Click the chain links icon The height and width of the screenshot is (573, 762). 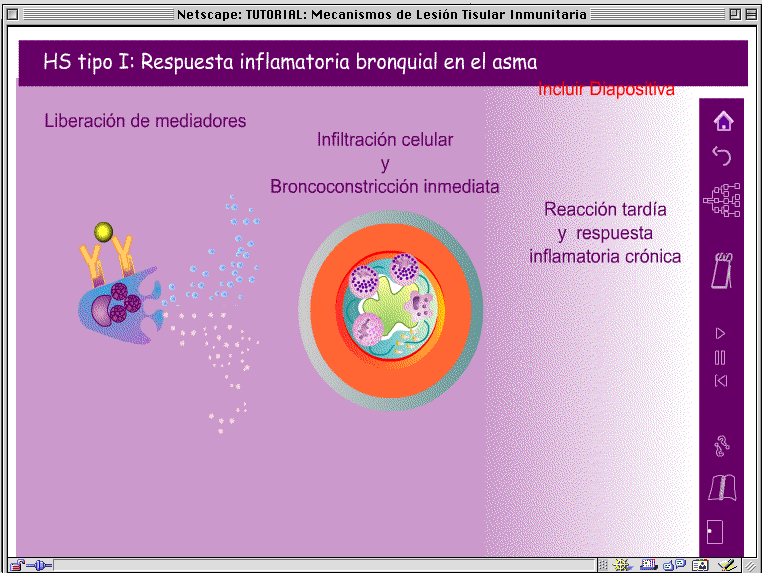click(722, 444)
